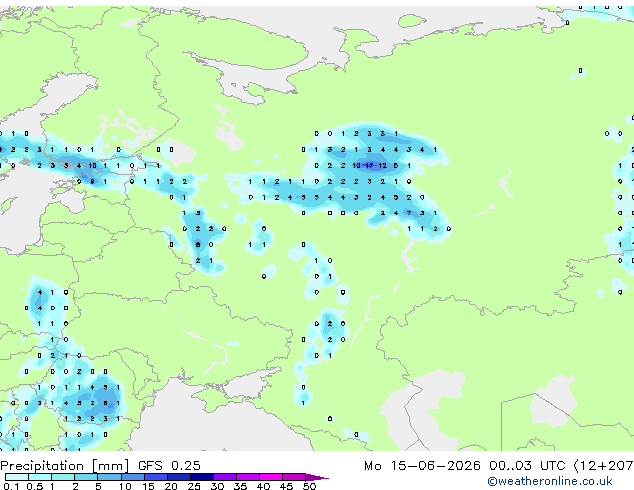634x490 pixels.
Task: Select the legend swatch between 20 and 25
Action: [x=178, y=477]
